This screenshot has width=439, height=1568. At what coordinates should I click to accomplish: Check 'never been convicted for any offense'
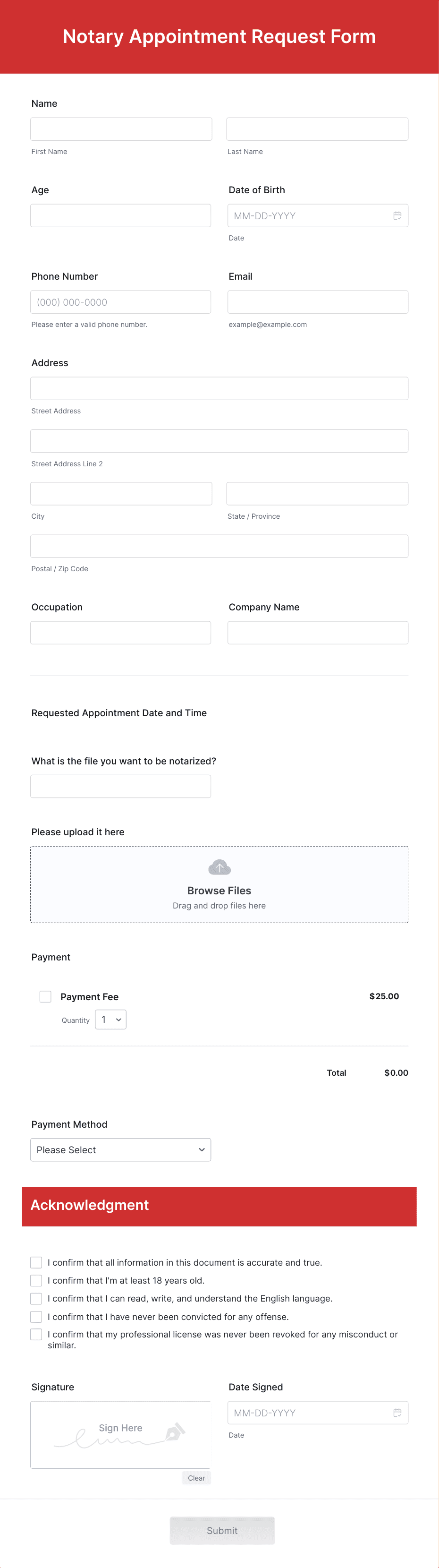36,1317
